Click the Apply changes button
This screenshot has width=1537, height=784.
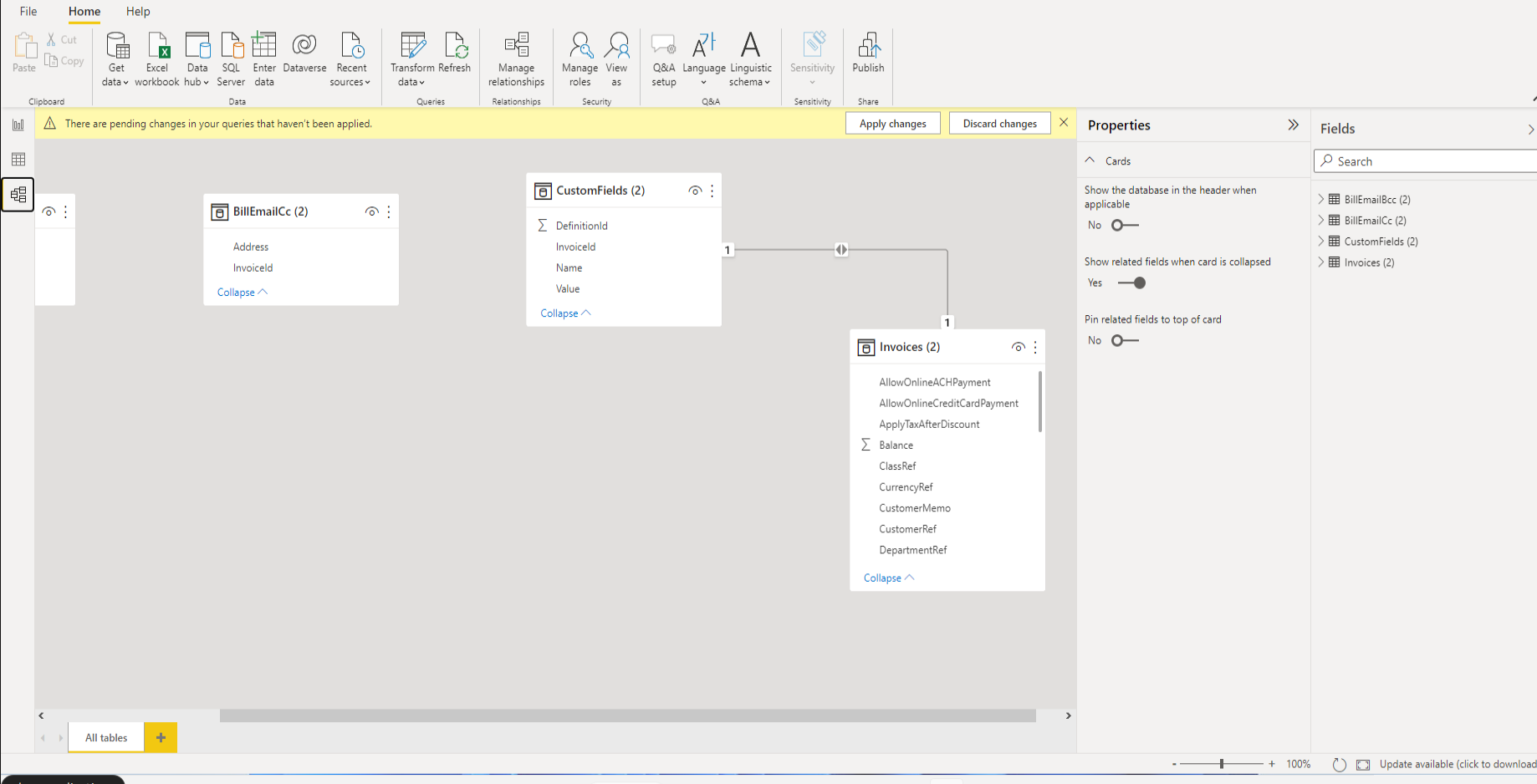[892, 123]
